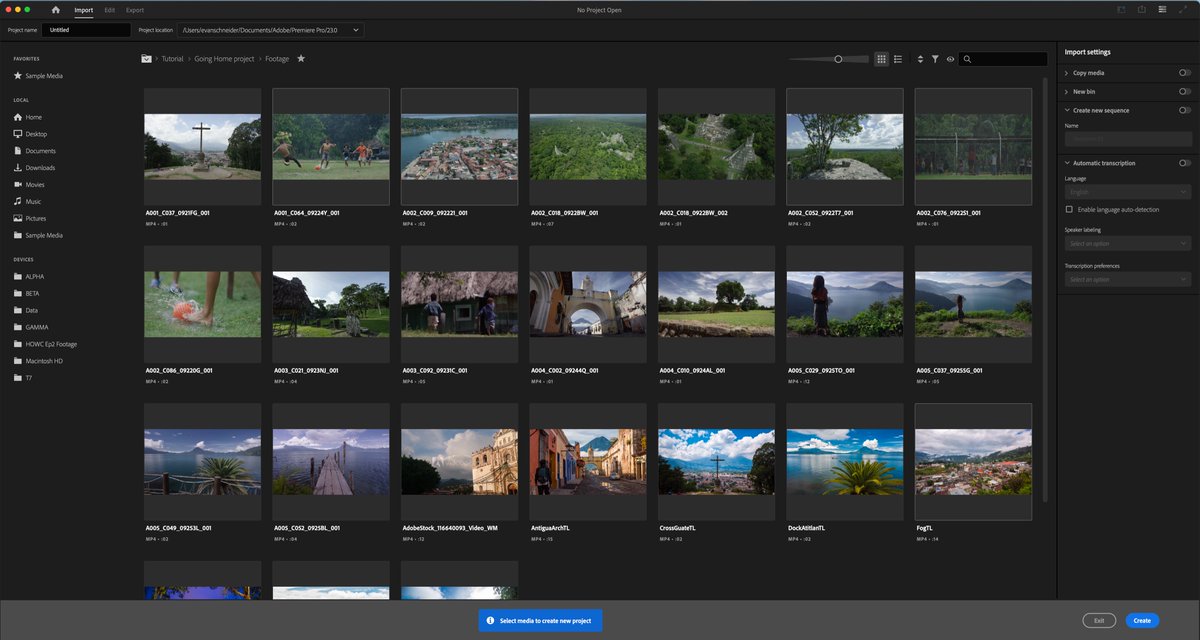1200x640 pixels.
Task: Go to the Home screen icon
Action: tap(56, 9)
